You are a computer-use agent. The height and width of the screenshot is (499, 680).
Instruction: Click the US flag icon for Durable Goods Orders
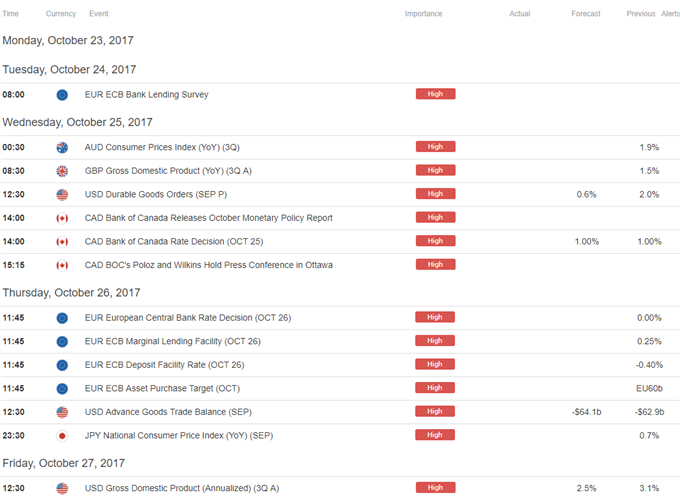point(62,194)
